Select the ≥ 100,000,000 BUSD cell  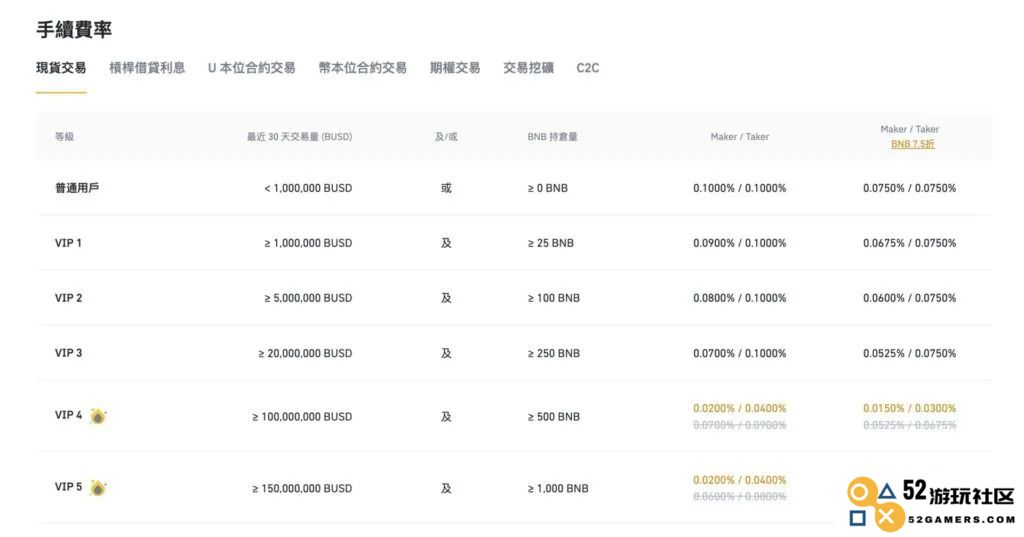pos(302,417)
